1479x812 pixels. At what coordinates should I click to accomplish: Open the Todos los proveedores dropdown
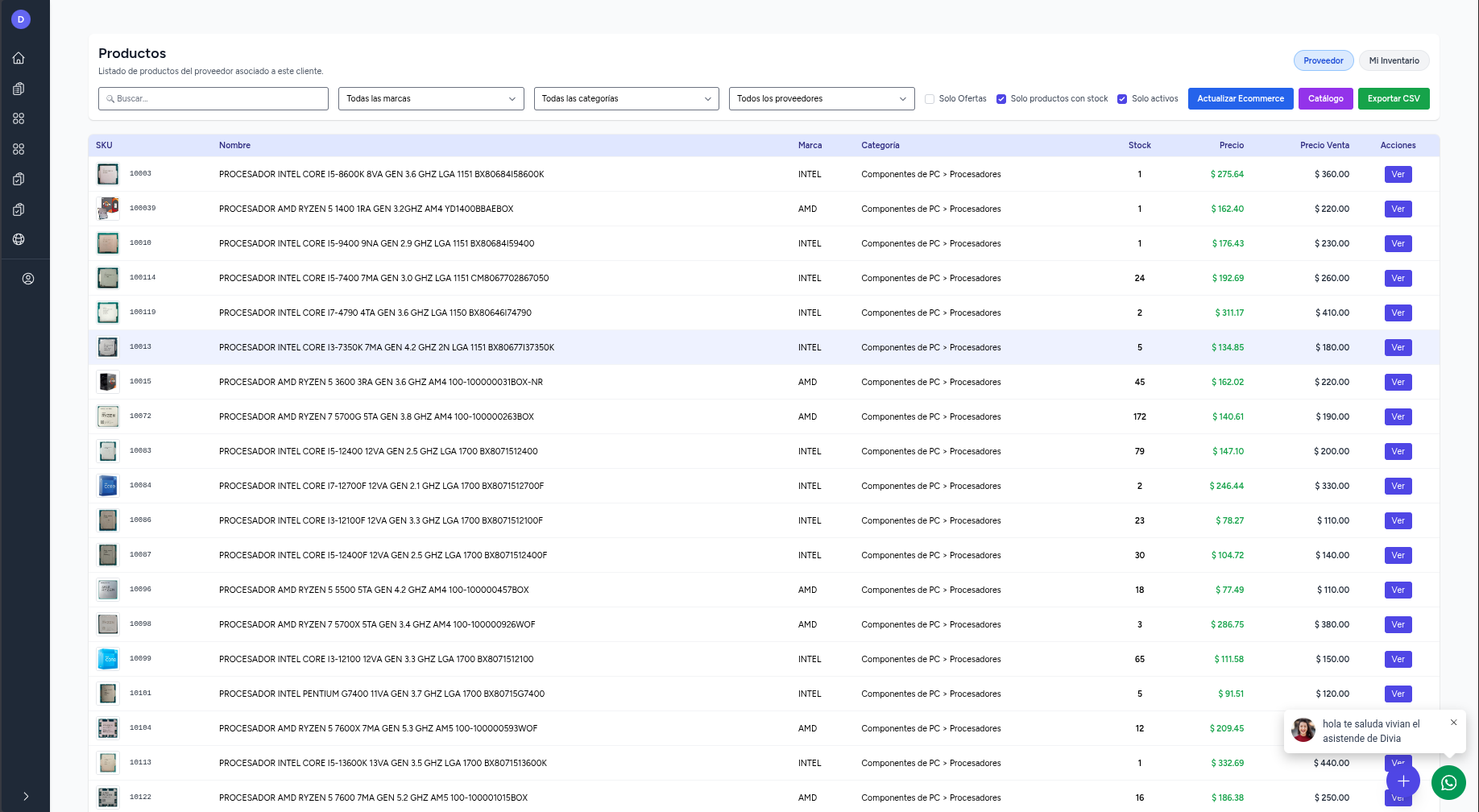click(x=821, y=98)
